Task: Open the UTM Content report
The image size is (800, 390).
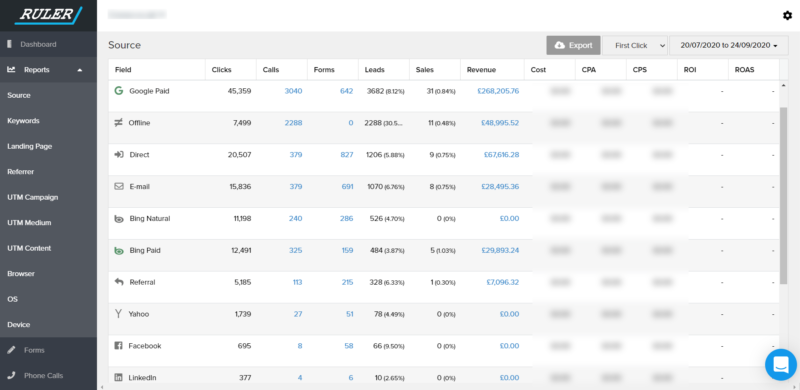Action: tap(29, 249)
